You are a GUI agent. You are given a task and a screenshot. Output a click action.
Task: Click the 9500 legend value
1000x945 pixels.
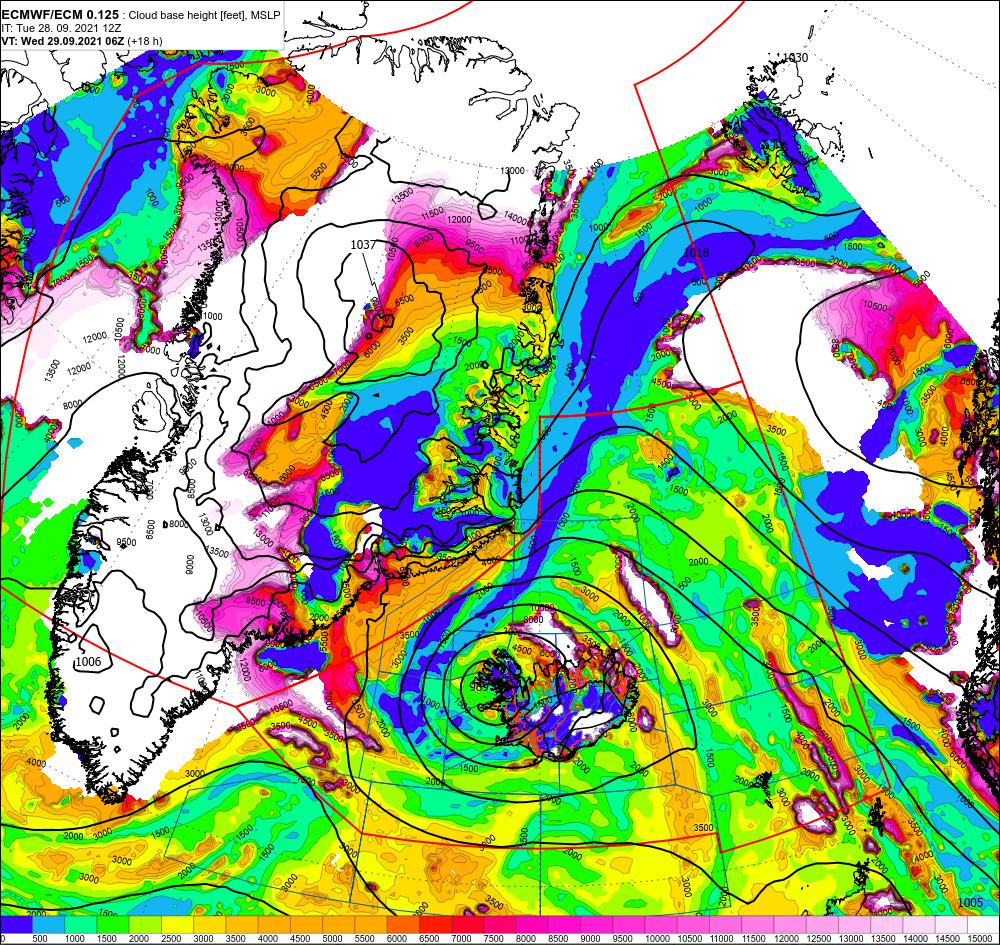pyautogui.click(x=622, y=939)
